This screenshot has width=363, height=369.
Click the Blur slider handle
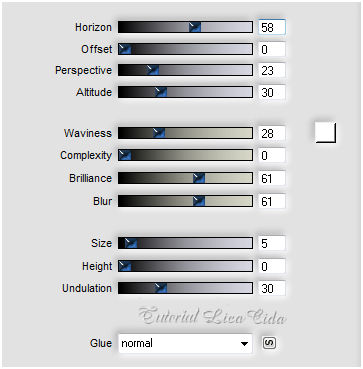pos(199,201)
